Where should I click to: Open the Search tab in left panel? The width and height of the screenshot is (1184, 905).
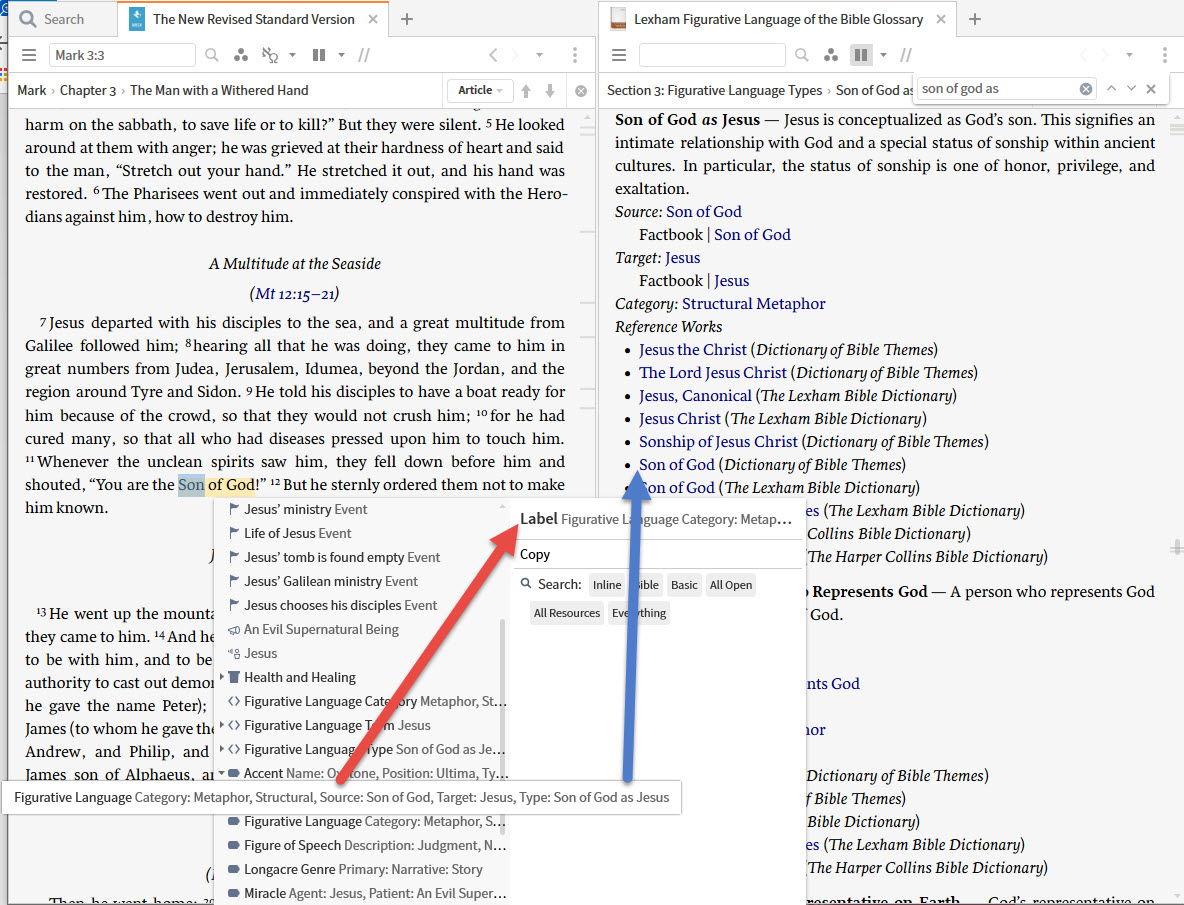(x=51, y=19)
